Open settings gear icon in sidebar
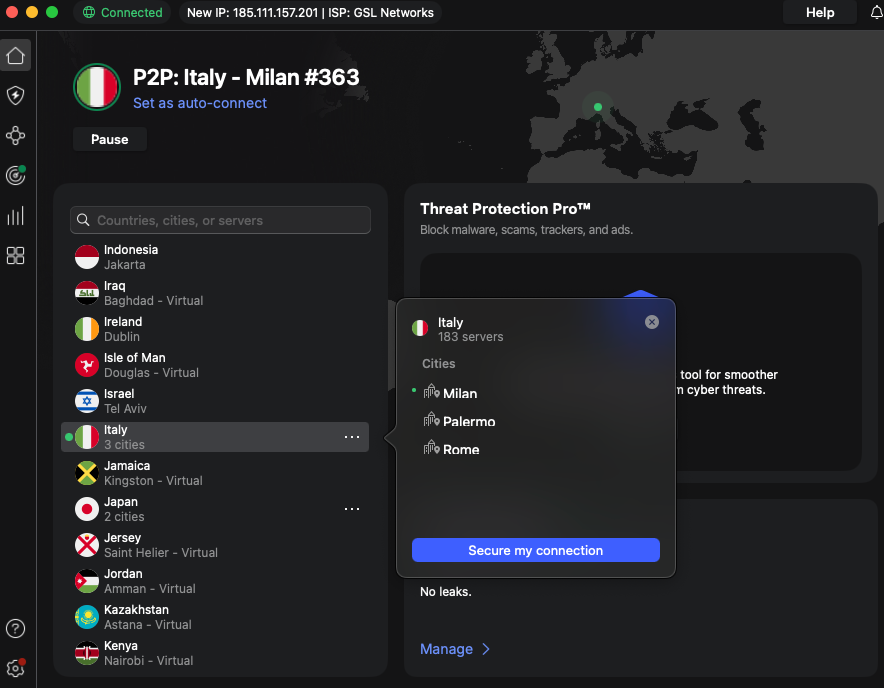This screenshot has width=884, height=688. [15, 669]
